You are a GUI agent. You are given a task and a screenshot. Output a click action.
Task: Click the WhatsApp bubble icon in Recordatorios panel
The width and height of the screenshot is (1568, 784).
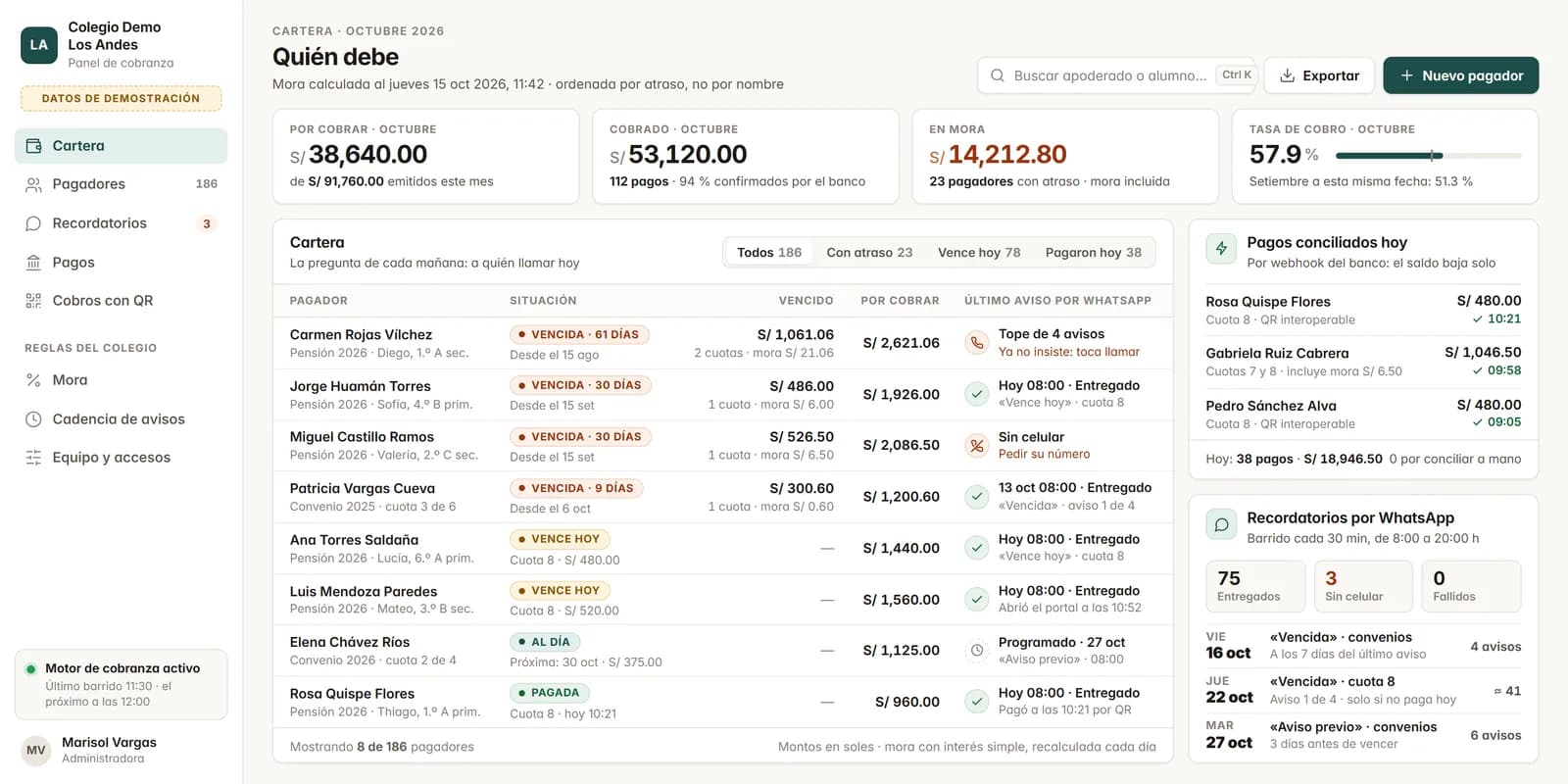coord(1221,524)
